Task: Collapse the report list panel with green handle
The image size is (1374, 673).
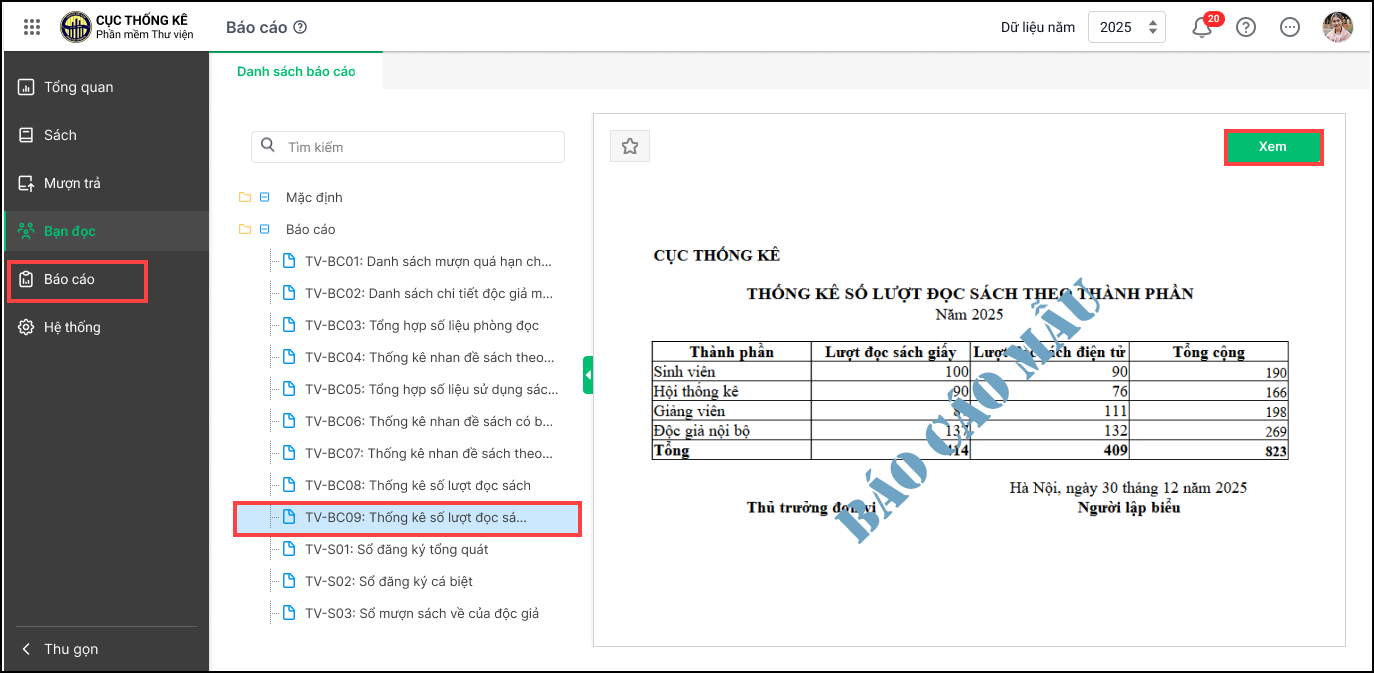Action: tap(588, 375)
